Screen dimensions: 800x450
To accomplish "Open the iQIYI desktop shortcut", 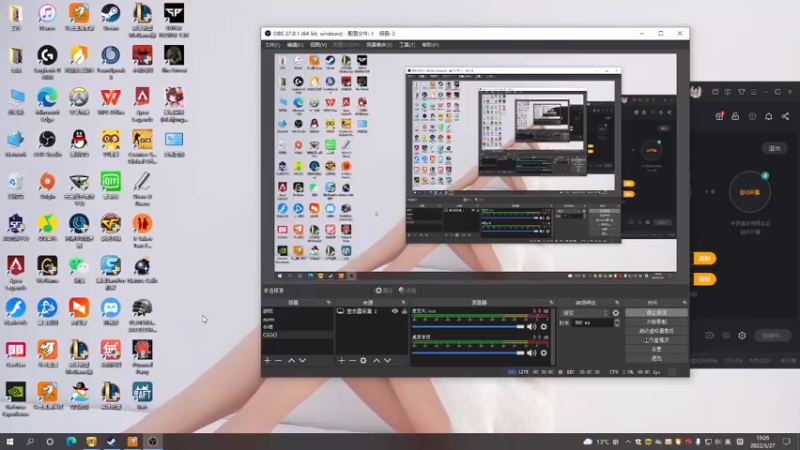I will click(x=111, y=185).
